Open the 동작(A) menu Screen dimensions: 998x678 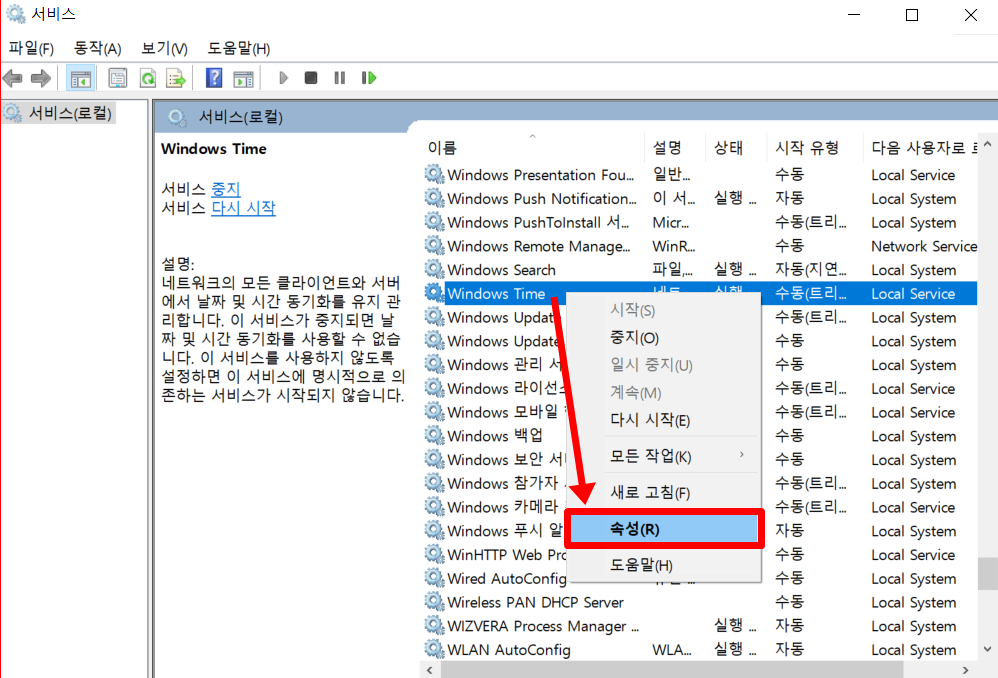click(97, 48)
